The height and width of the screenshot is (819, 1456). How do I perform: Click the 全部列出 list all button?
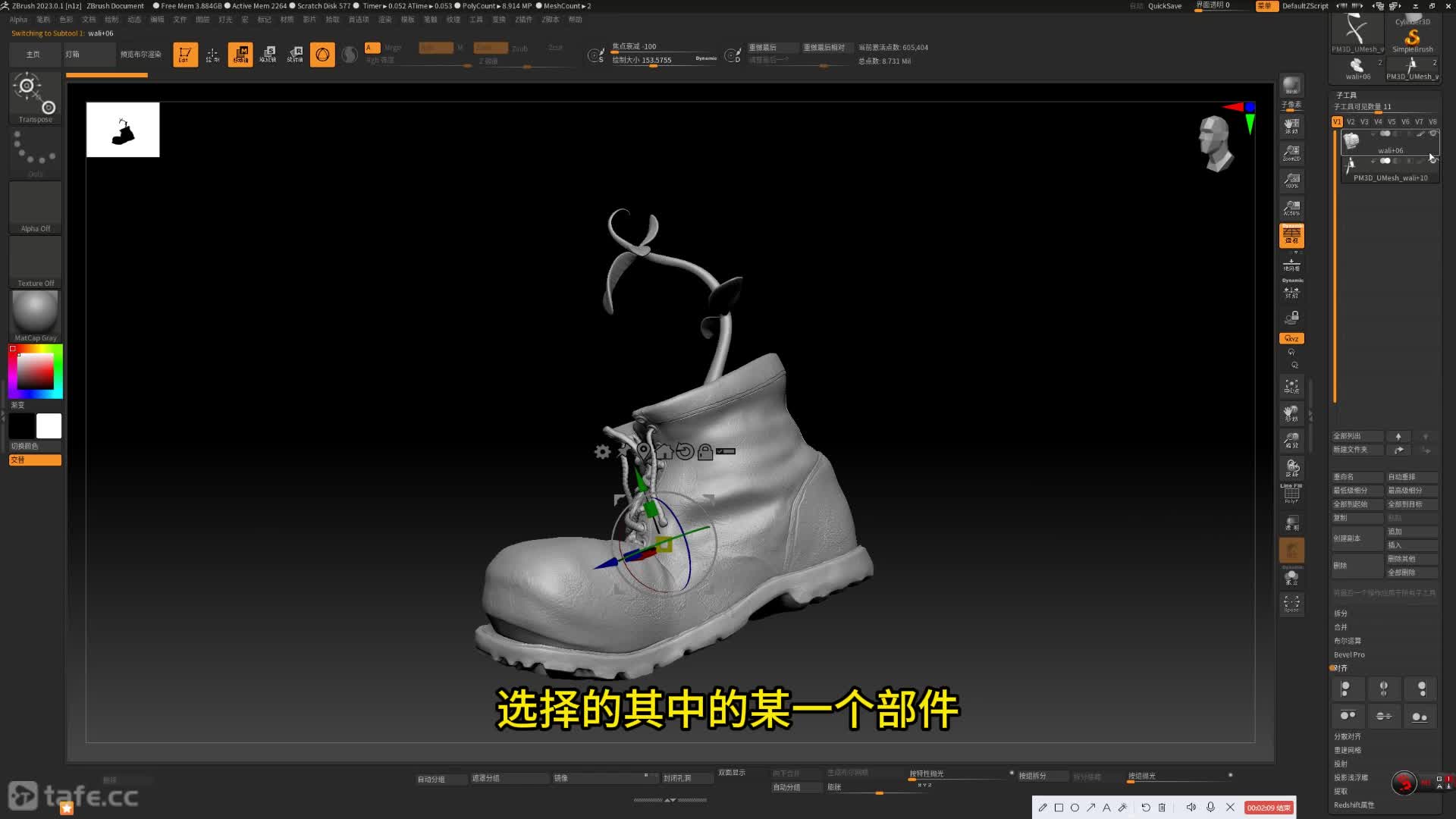pyautogui.click(x=1357, y=437)
